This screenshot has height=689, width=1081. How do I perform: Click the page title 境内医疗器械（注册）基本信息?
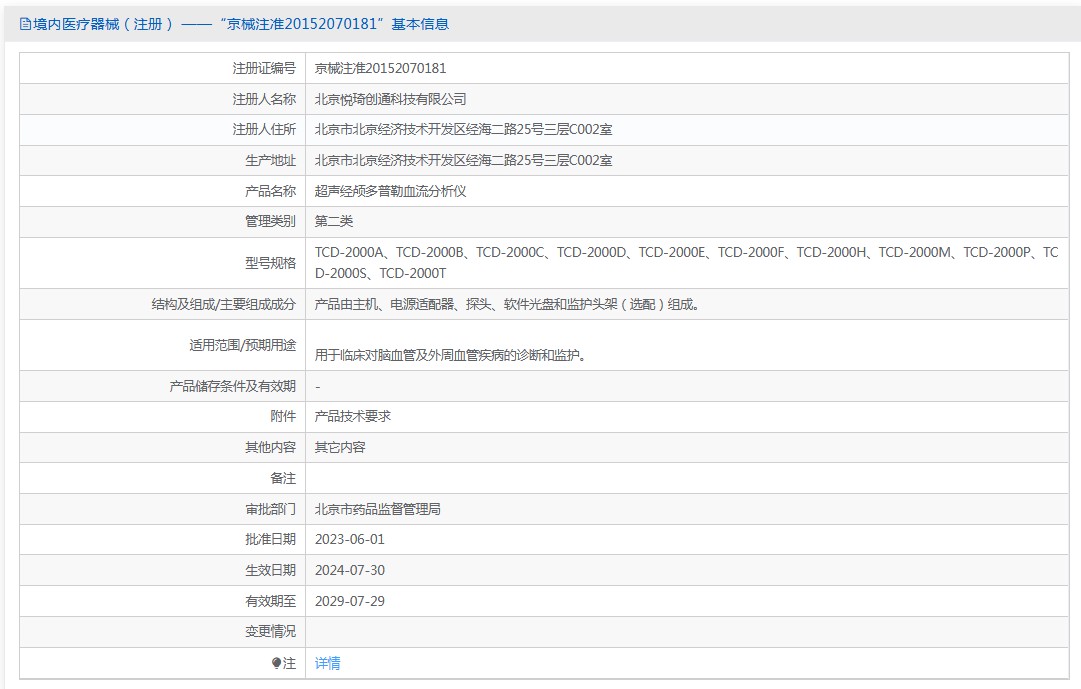[x=241, y=24]
